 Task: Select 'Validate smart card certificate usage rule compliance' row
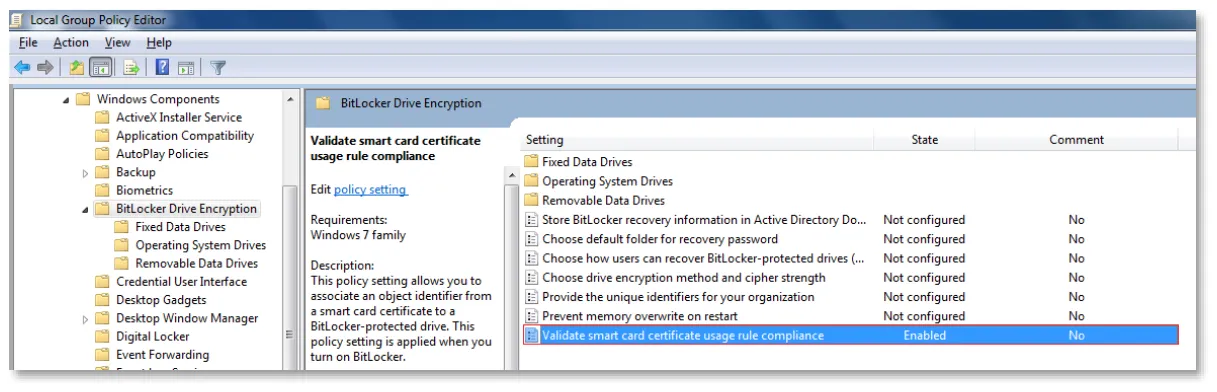point(851,336)
